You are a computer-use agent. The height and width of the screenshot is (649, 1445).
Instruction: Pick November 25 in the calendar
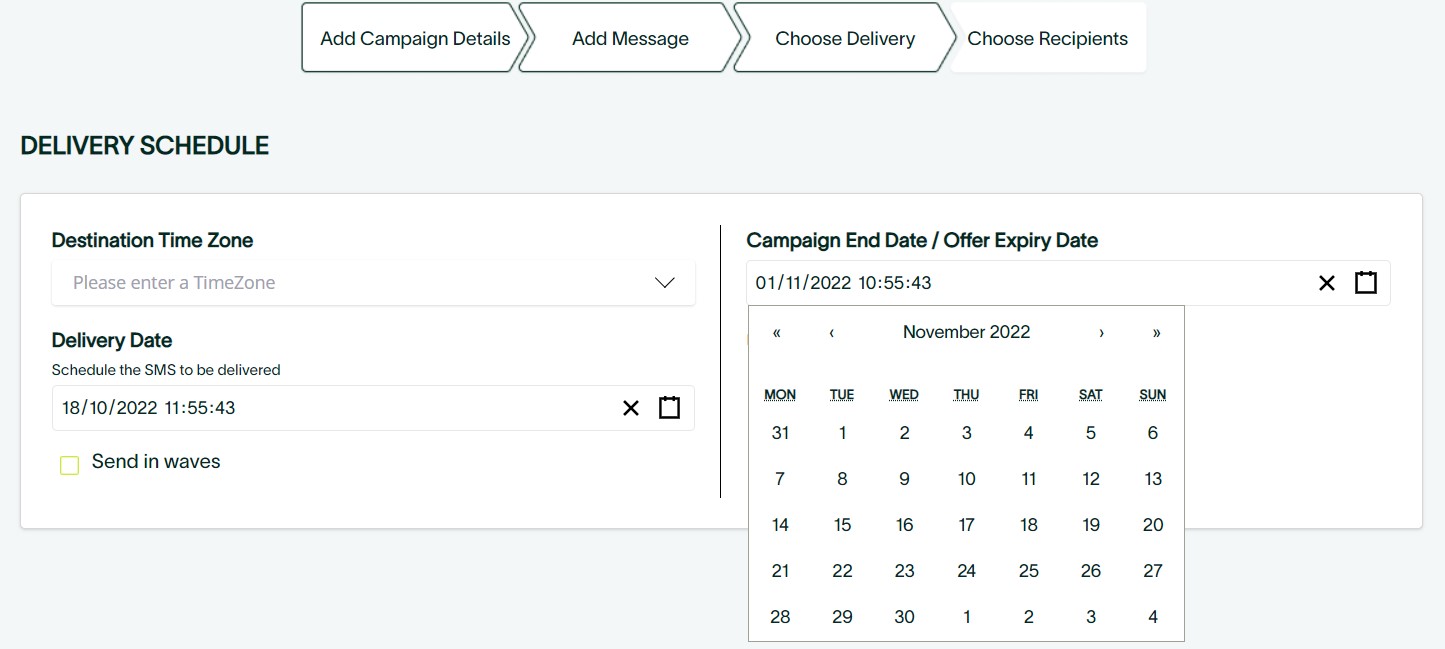point(1029,571)
